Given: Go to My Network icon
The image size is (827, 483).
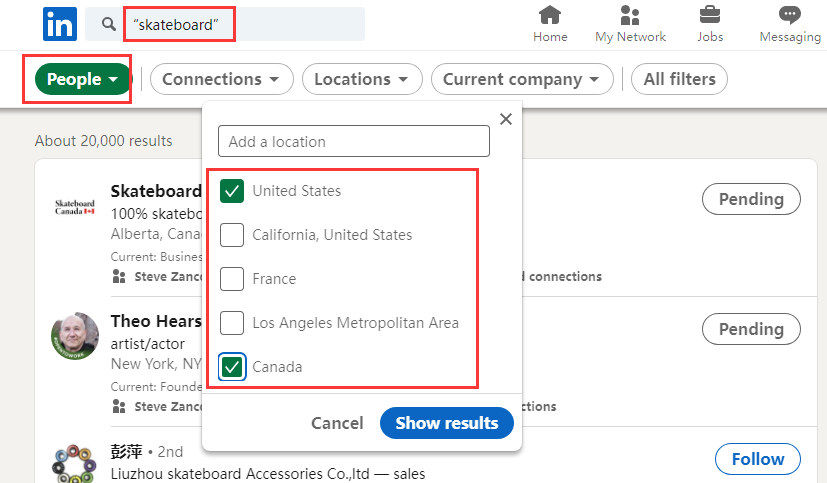Looking at the screenshot, I should click(630, 16).
